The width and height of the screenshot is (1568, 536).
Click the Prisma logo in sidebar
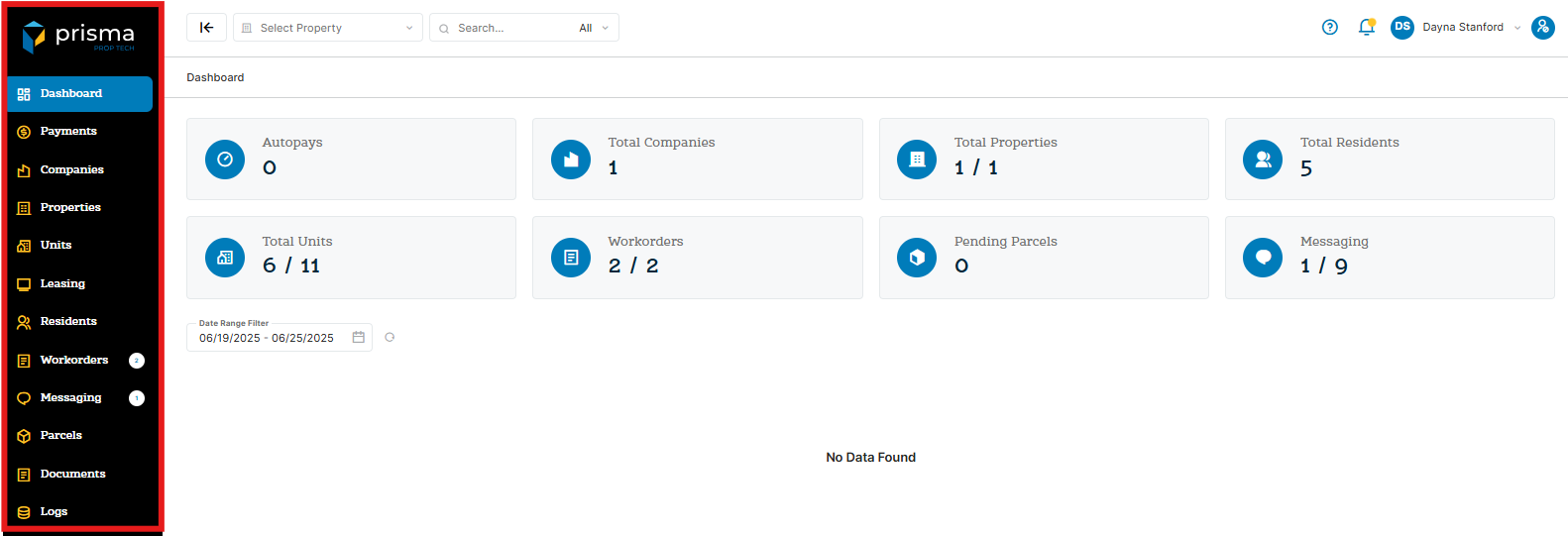pos(79,37)
